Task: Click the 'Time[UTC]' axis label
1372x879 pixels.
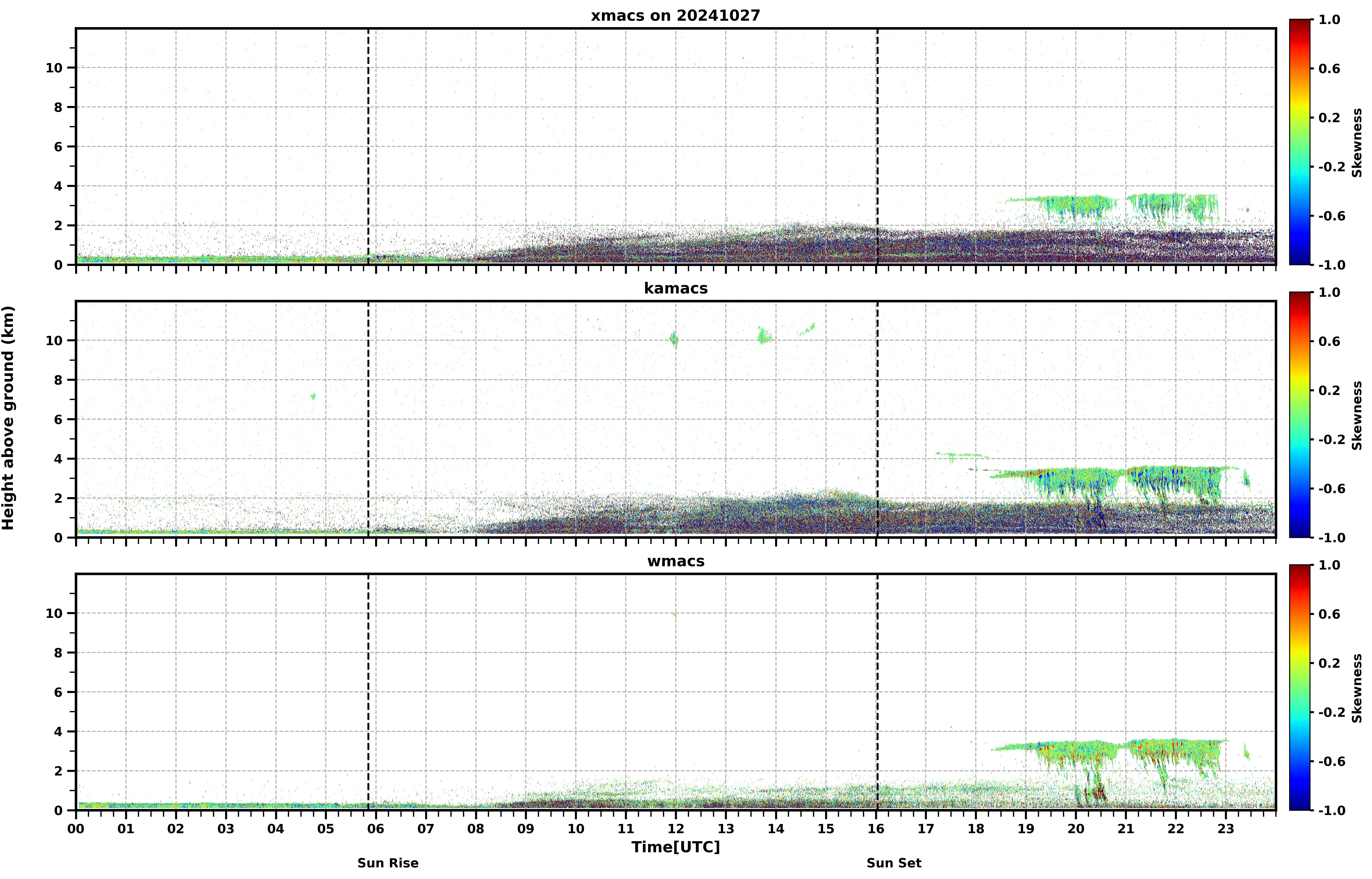Action: (x=676, y=847)
